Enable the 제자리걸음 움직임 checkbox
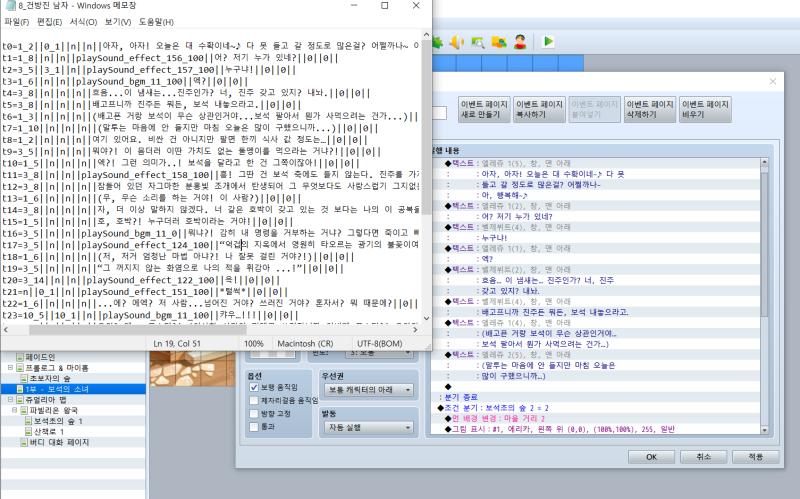The image size is (800, 499). coord(254,401)
